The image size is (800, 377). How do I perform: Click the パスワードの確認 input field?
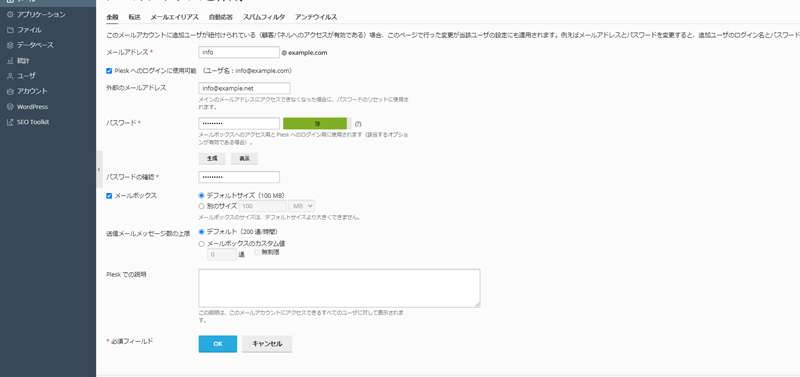coord(239,177)
